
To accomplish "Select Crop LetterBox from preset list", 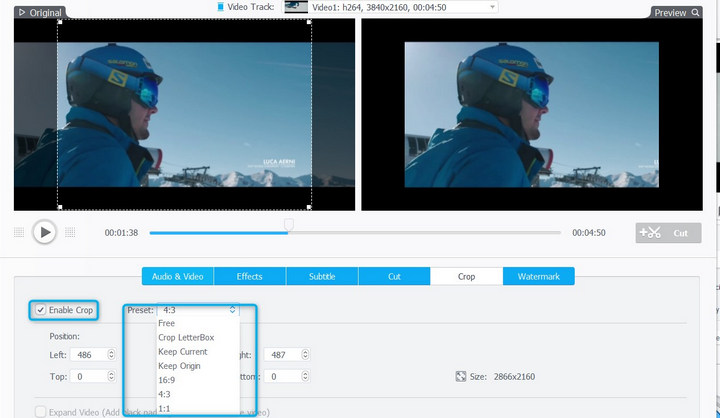I will pyautogui.click(x=186, y=337).
